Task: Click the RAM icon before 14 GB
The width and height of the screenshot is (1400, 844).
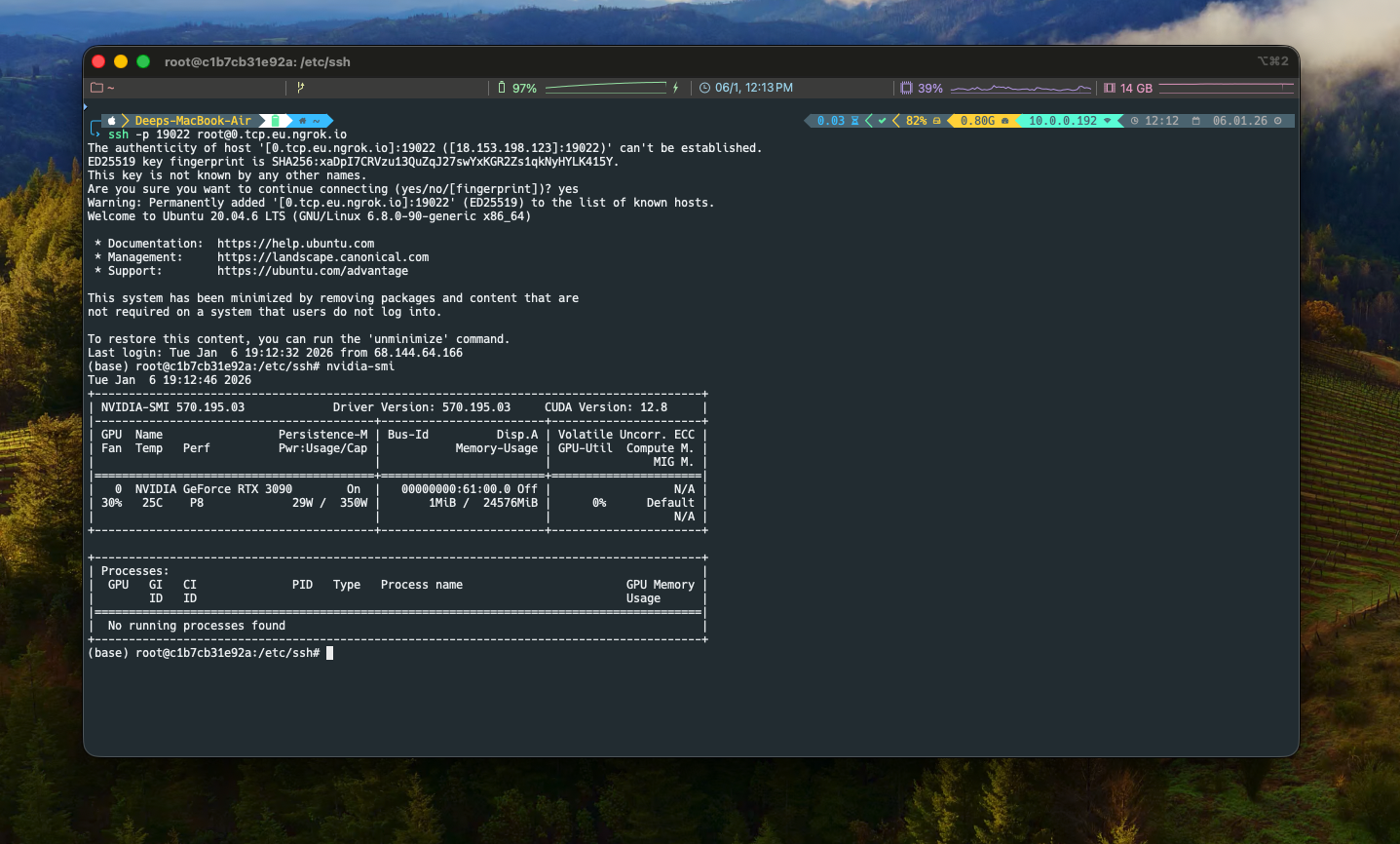Action: [1110, 88]
